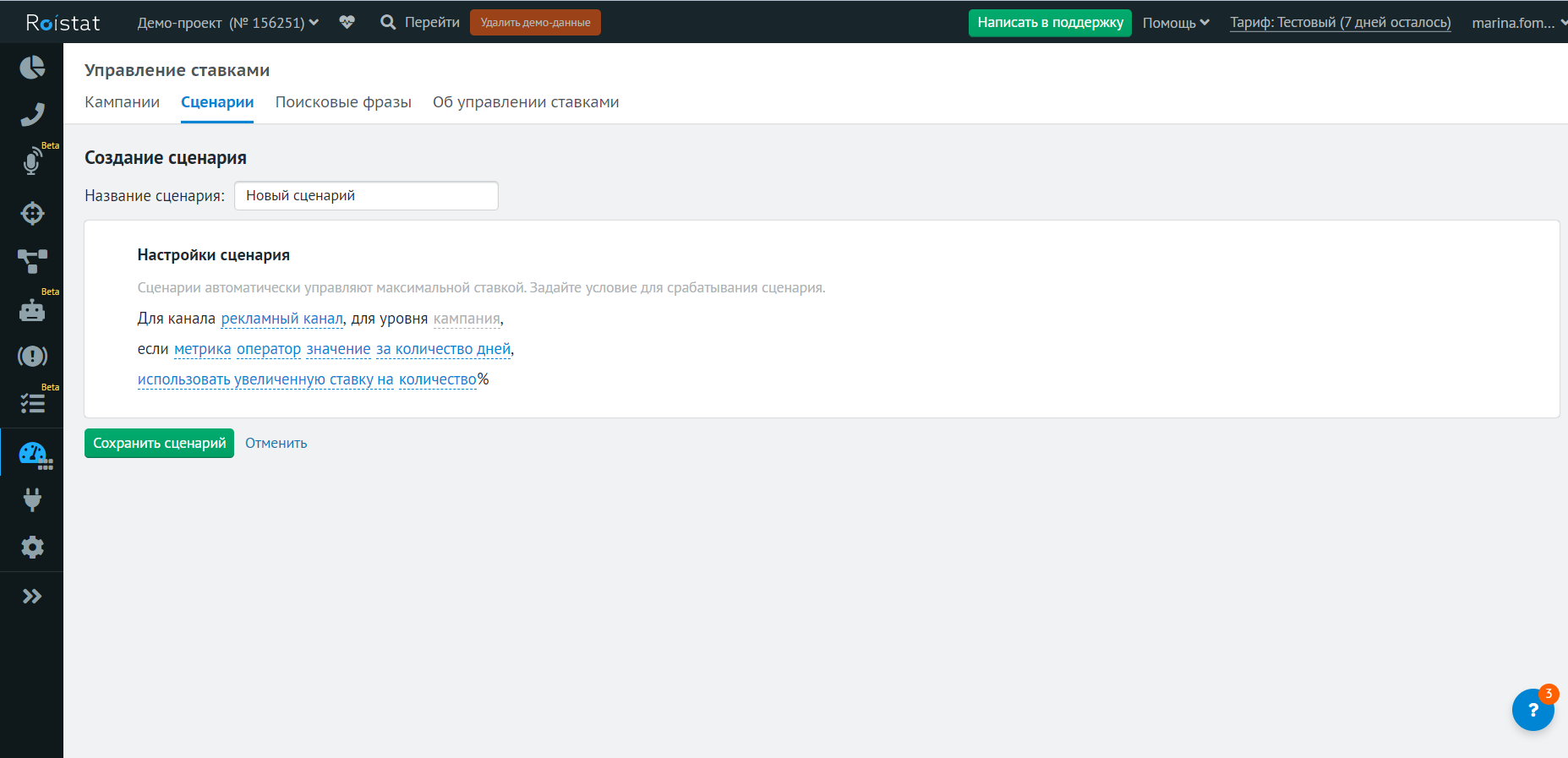Click the Отменить link
1568x758 pixels.
coord(276,443)
